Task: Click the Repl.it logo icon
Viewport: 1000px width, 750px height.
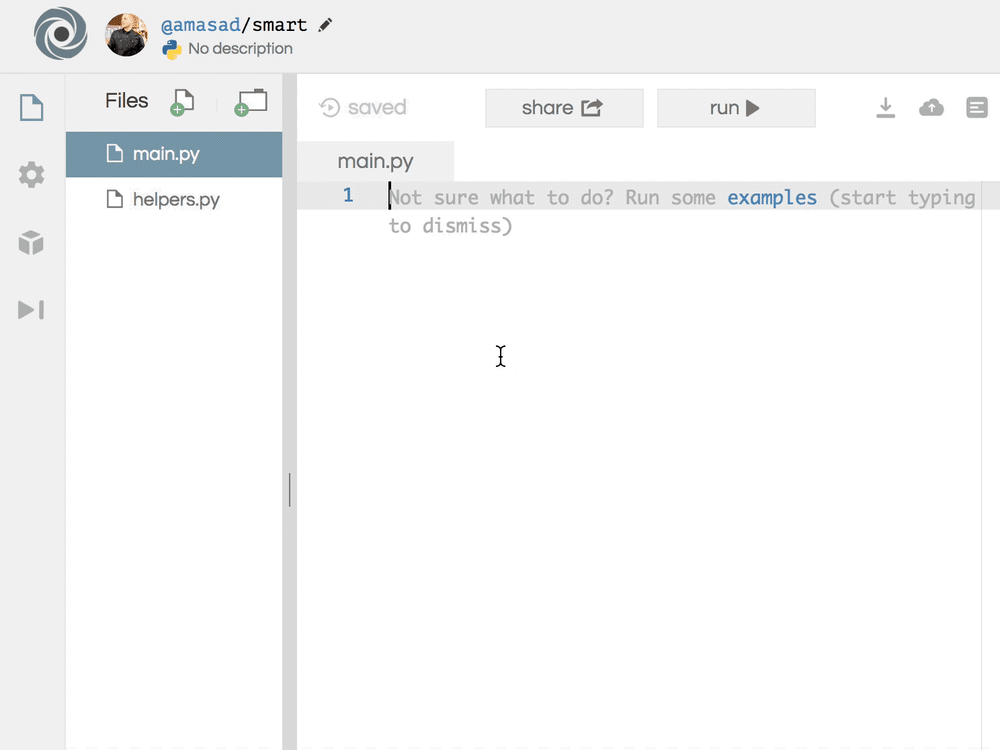Action: (x=60, y=35)
